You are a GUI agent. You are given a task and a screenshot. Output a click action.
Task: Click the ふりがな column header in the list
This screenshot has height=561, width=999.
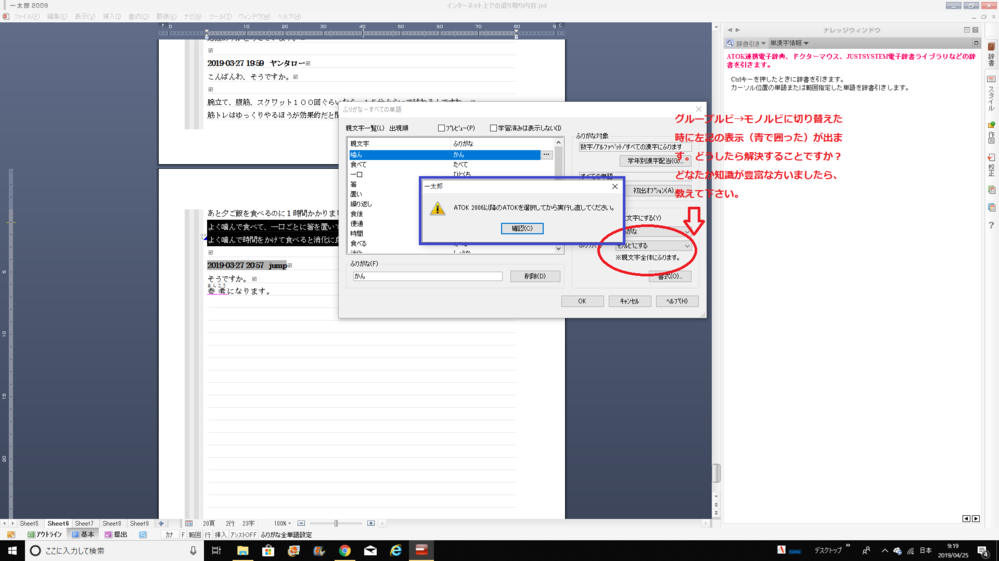(x=502, y=144)
